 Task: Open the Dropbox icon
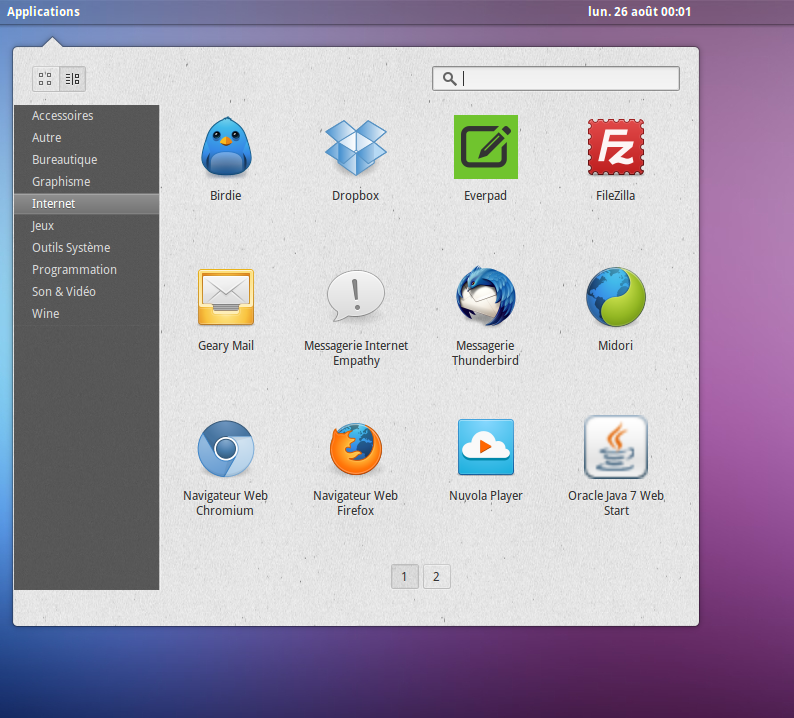coord(355,147)
